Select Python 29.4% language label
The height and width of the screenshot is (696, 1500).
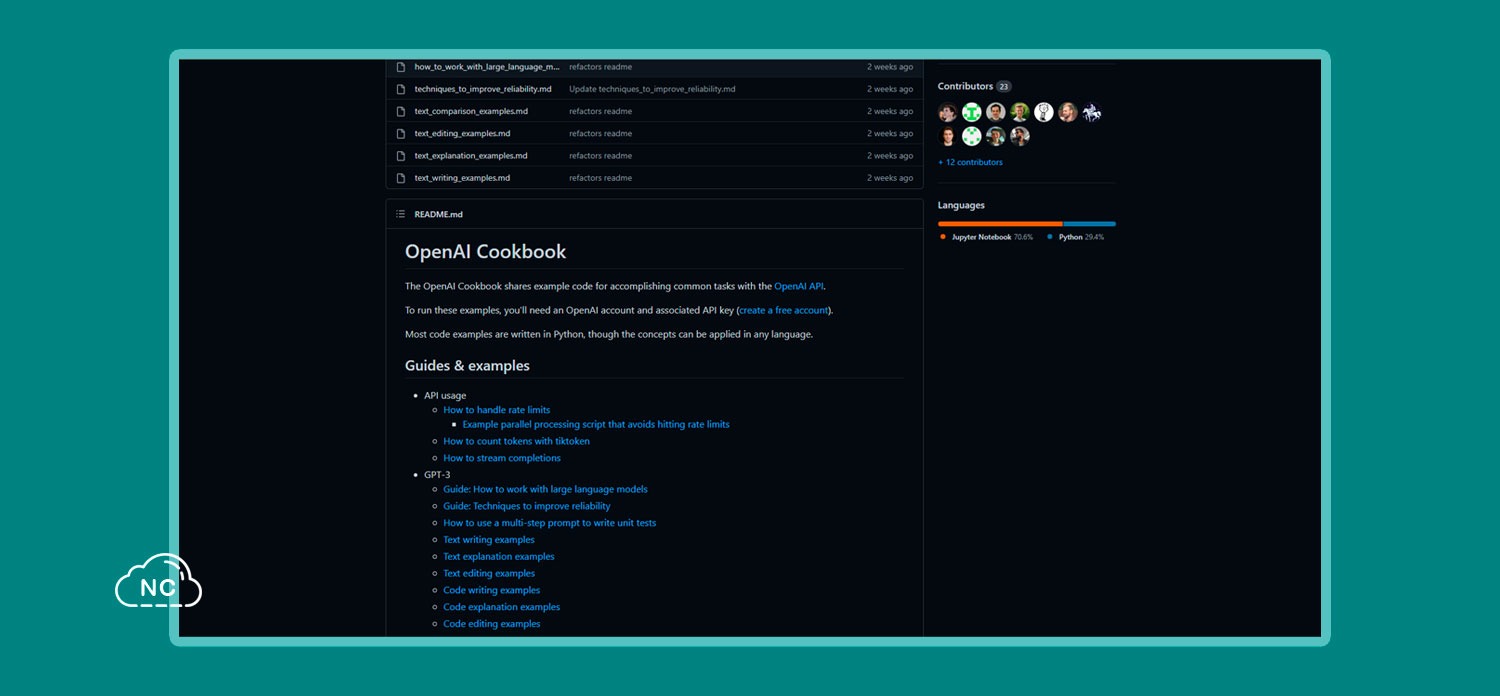tap(1082, 237)
